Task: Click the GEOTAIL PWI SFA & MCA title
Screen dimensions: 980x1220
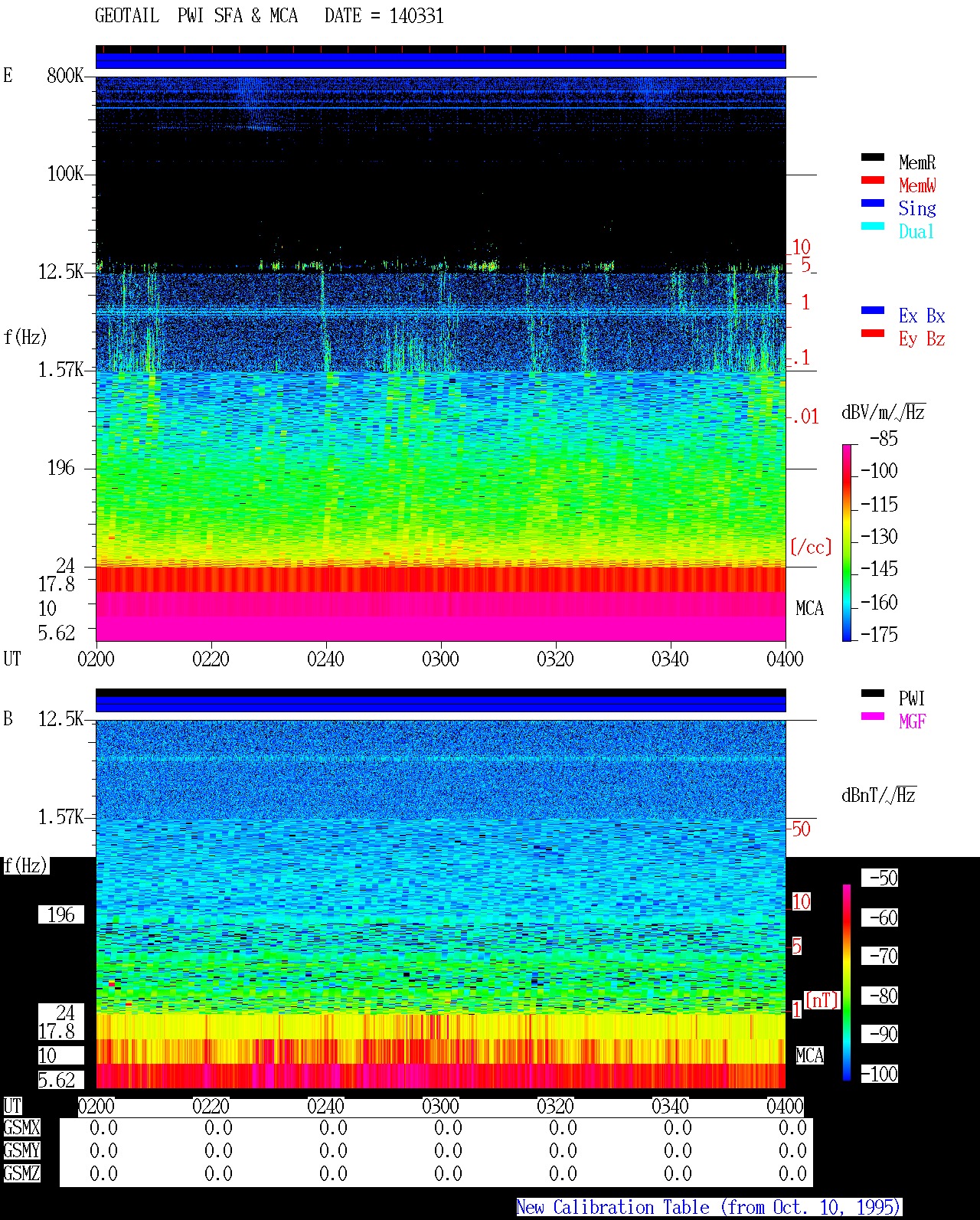Action: point(196,16)
